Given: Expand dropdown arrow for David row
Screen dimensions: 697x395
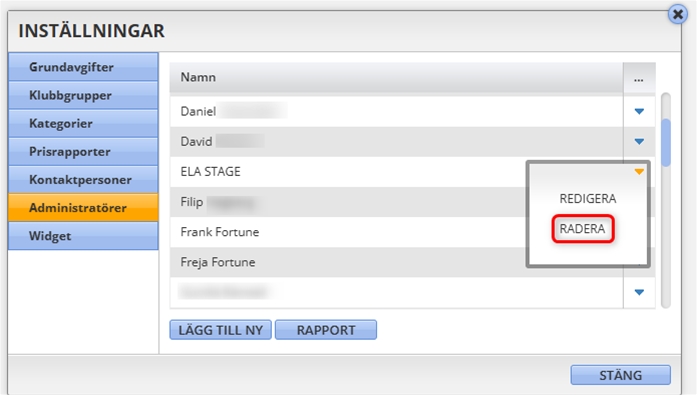Looking at the screenshot, I should [x=639, y=142].
